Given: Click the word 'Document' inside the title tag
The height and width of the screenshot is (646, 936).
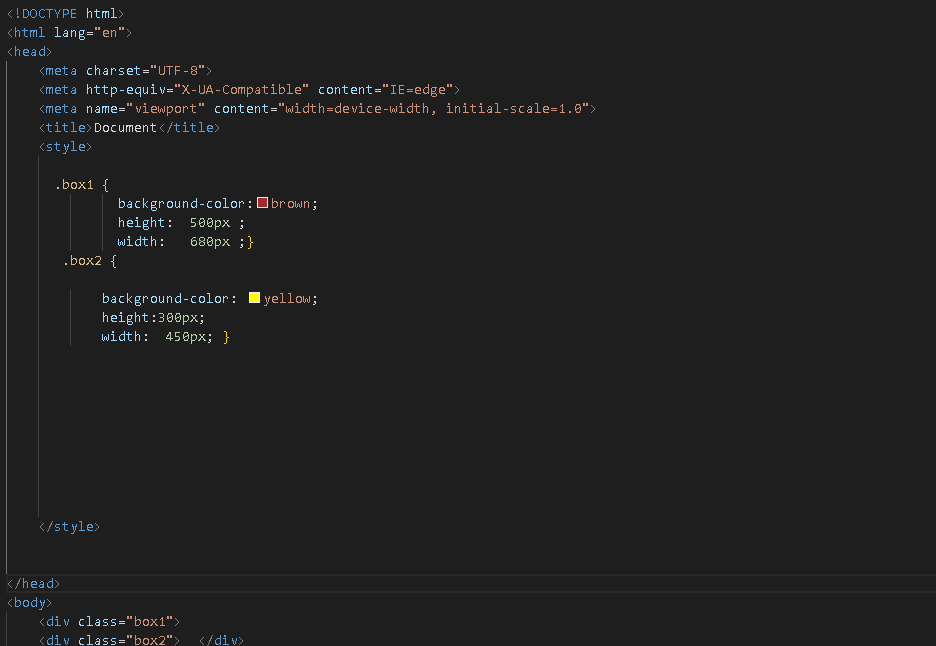Looking at the screenshot, I should point(125,127).
